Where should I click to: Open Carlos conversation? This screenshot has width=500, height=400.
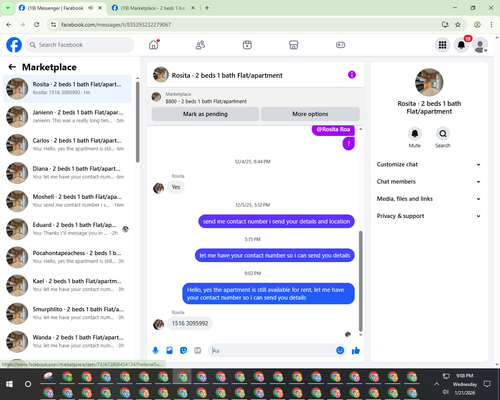coord(67,145)
